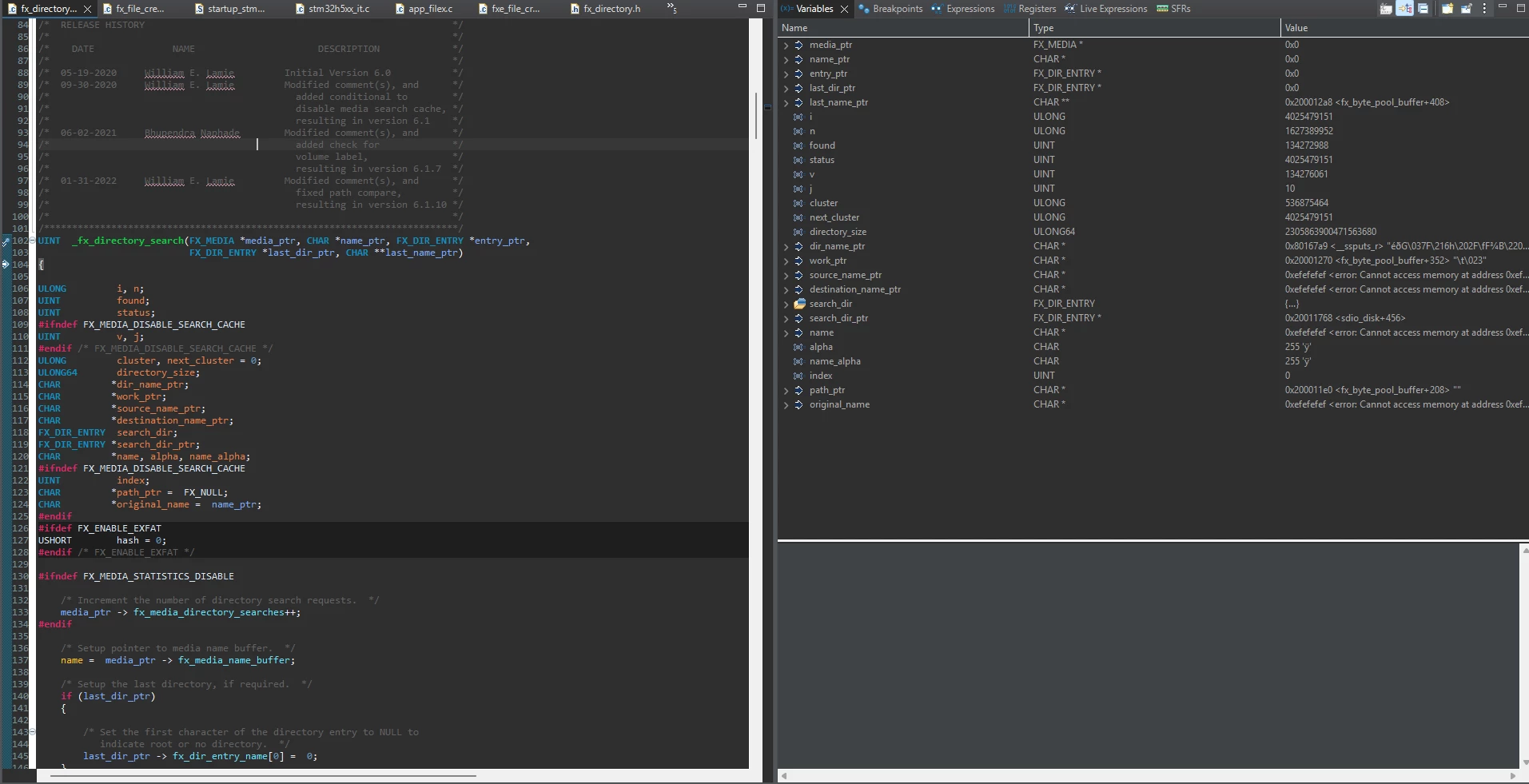The height and width of the screenshot is (784, 1529).
Task: Toggle the comment fold marker at line 143
Action: click(32, 732)
